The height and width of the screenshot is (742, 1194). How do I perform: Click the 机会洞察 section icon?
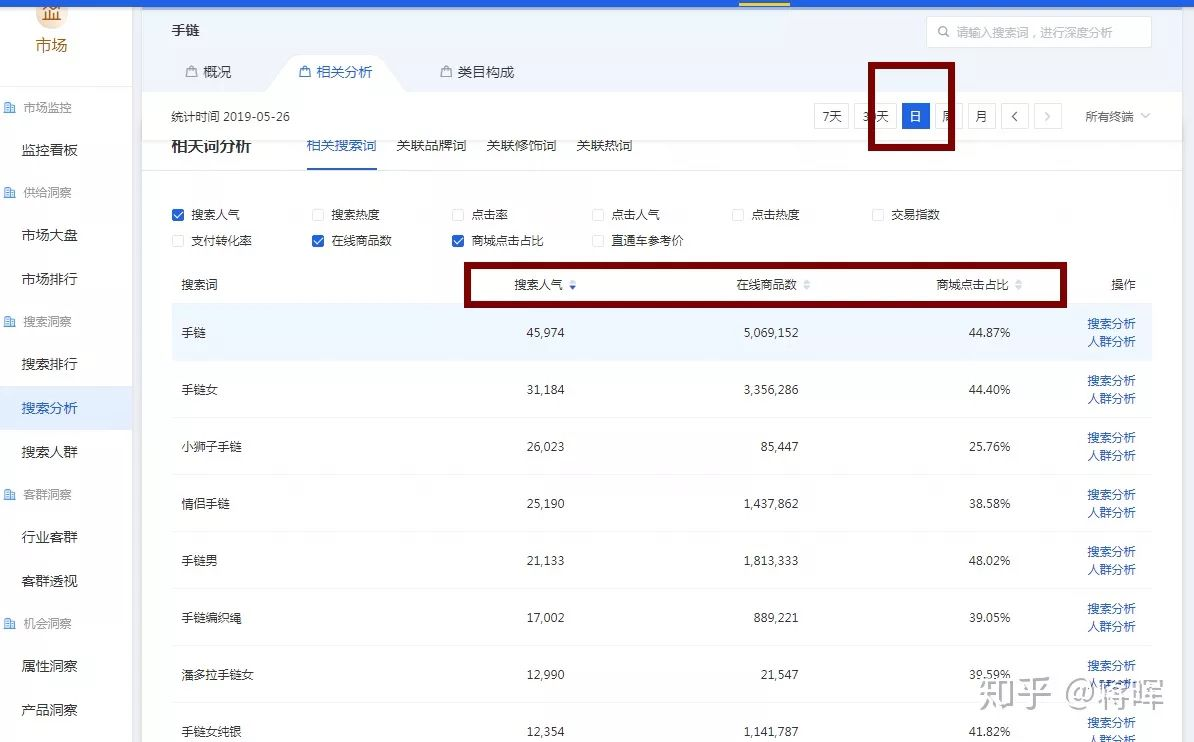click(x=10, y=623)
